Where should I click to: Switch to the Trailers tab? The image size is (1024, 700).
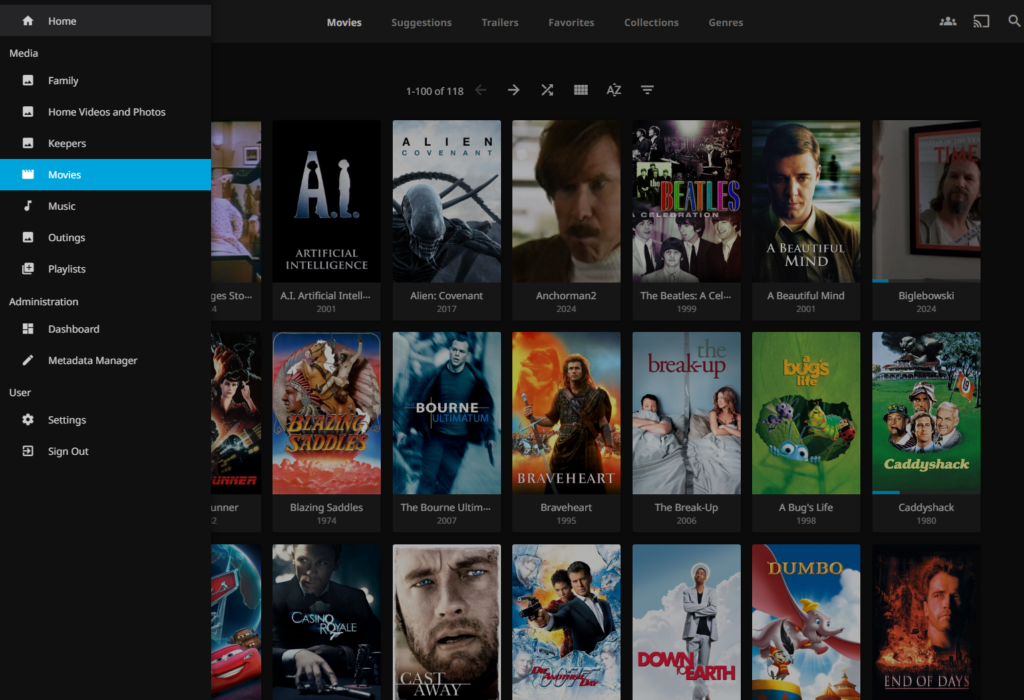pyautogui.click(x=500, y=22)
